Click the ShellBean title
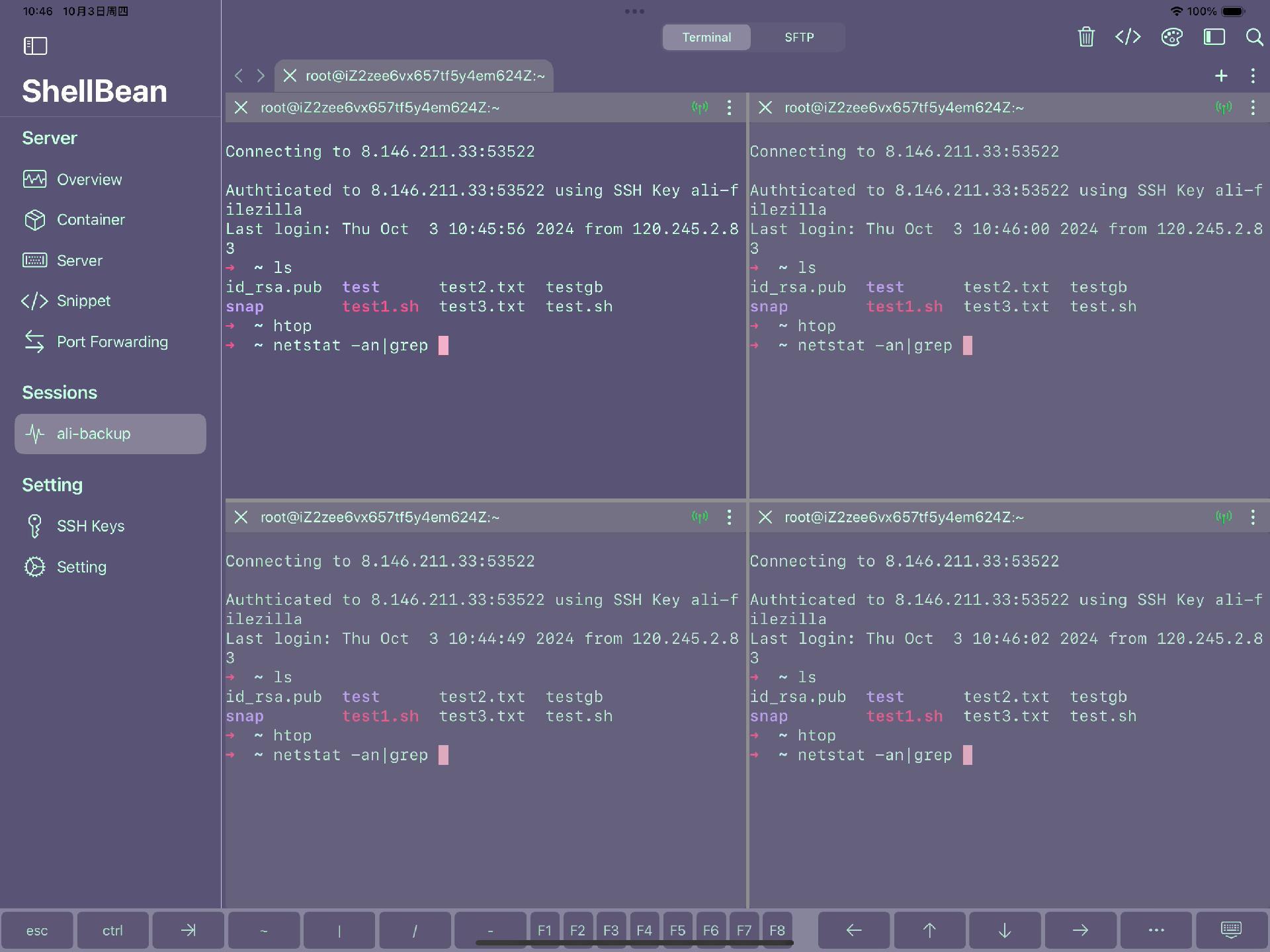The image size is (1270, 952). (95, 91)
